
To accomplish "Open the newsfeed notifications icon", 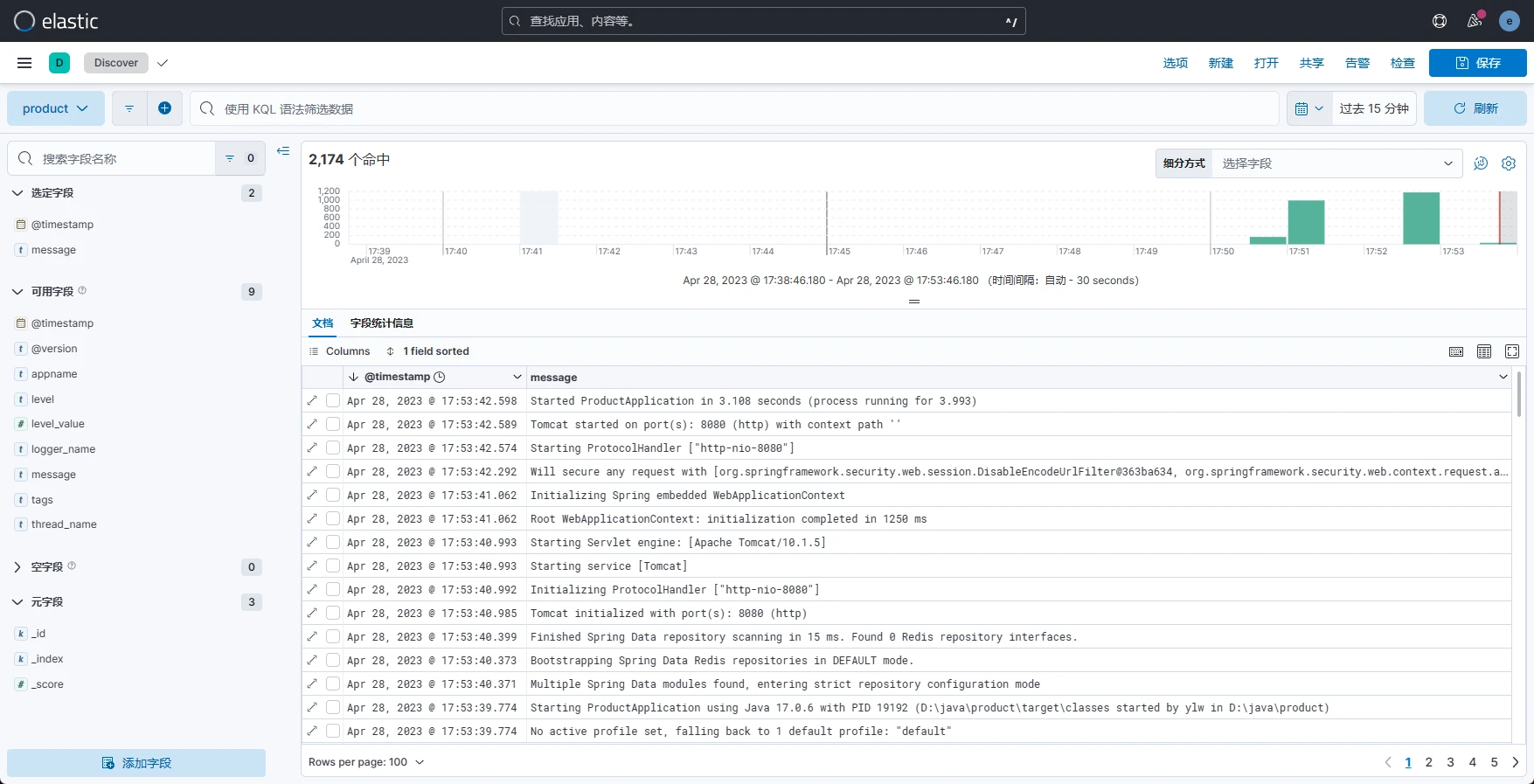I will click(x=1475, y=21).
